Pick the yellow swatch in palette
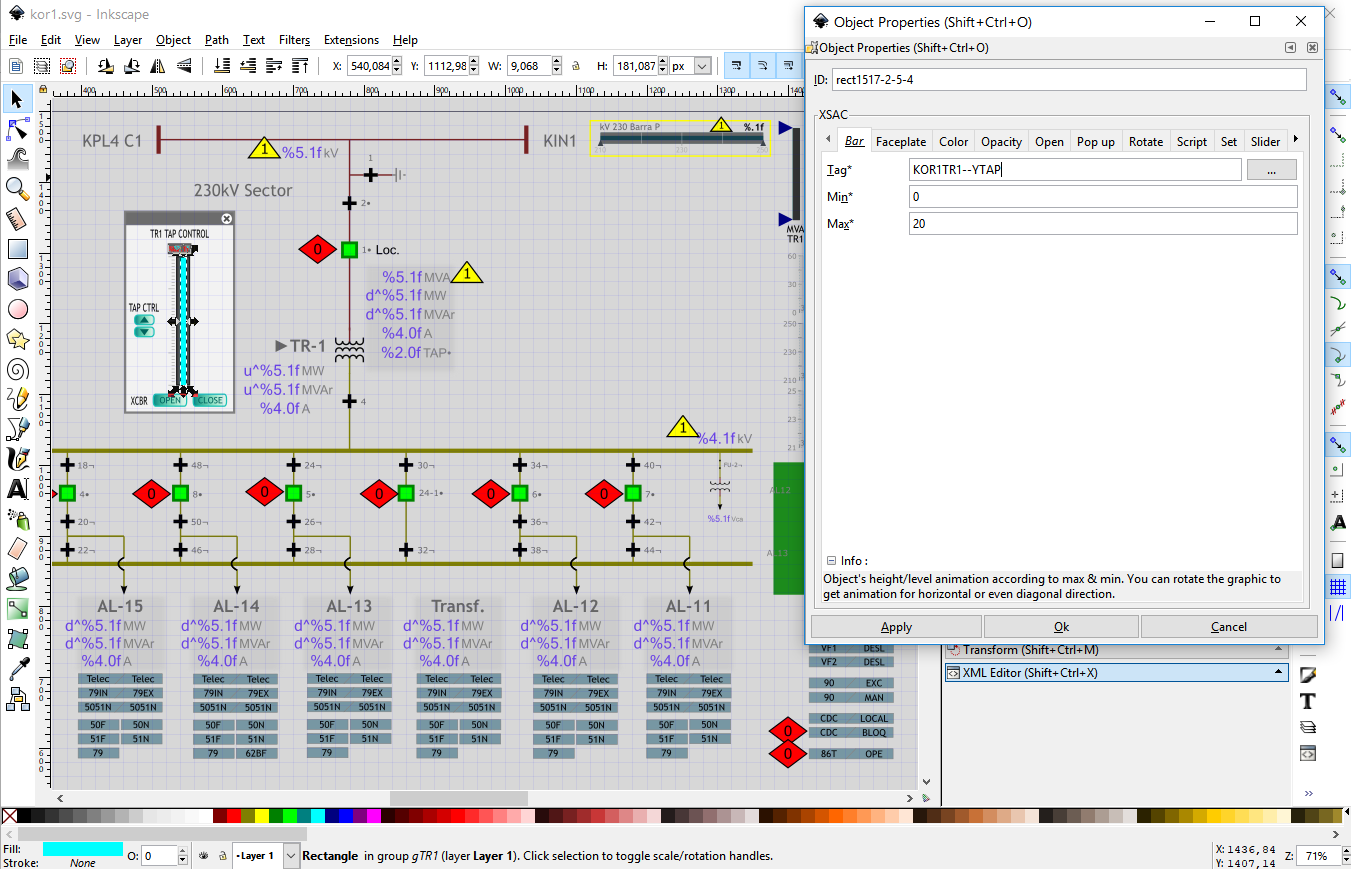Image resolution: width=1351 pixels, height=869 pixels. point(263,816)
